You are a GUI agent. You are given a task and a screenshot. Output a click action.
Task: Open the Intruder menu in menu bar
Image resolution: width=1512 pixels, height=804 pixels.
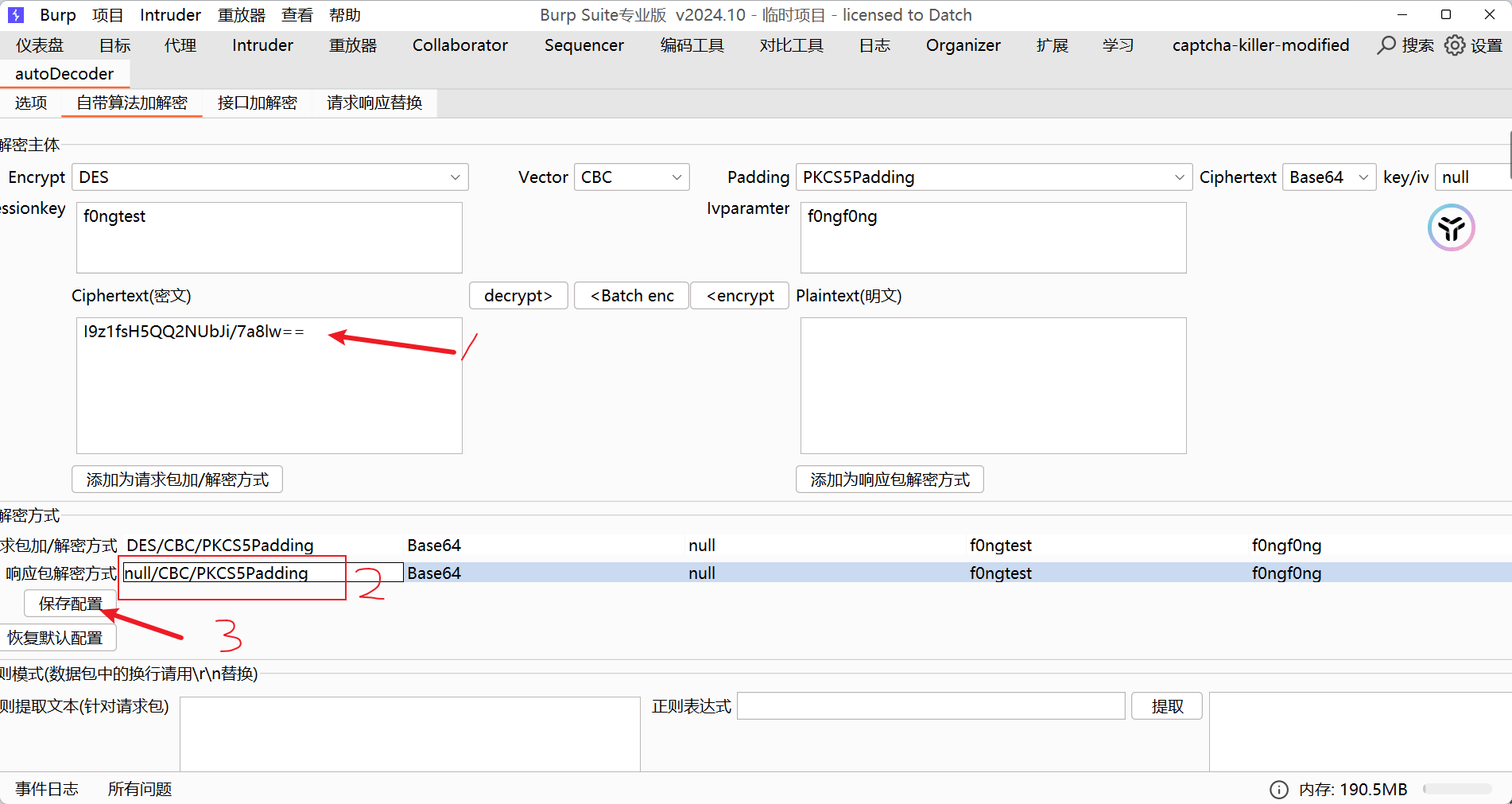170,15
